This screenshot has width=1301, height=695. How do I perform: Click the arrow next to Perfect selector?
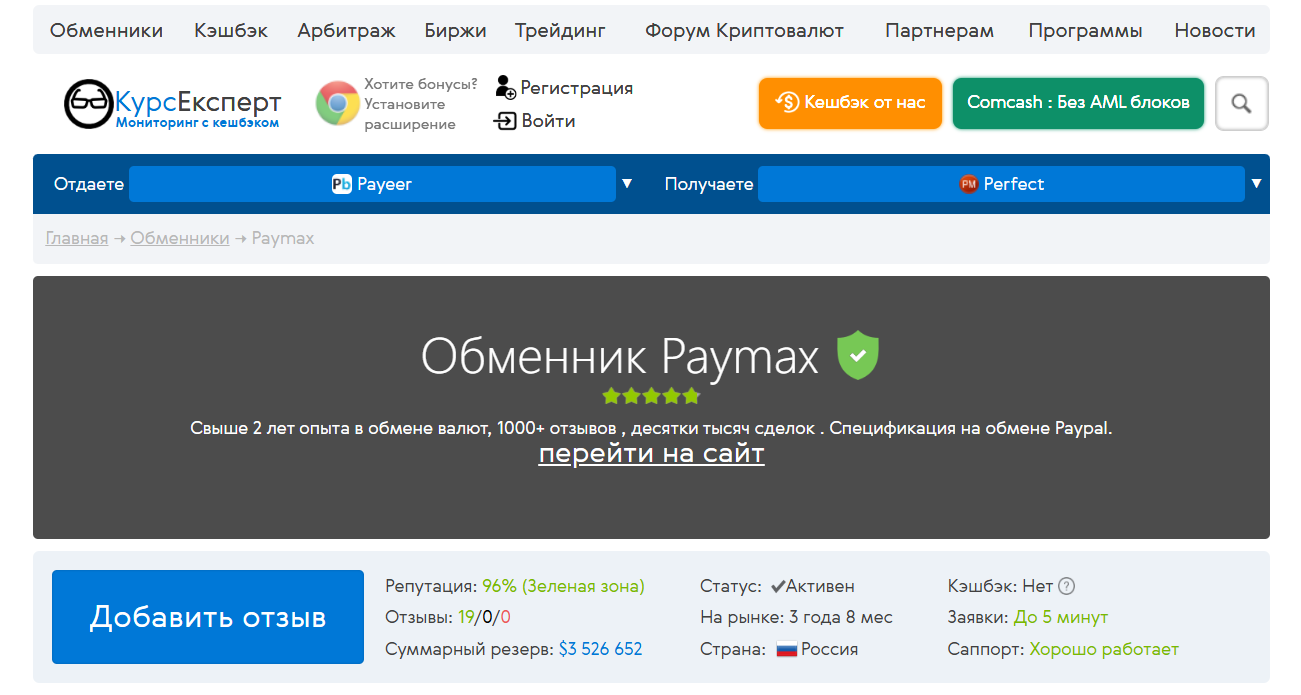pyautogui.click(x=1256, y=183)
